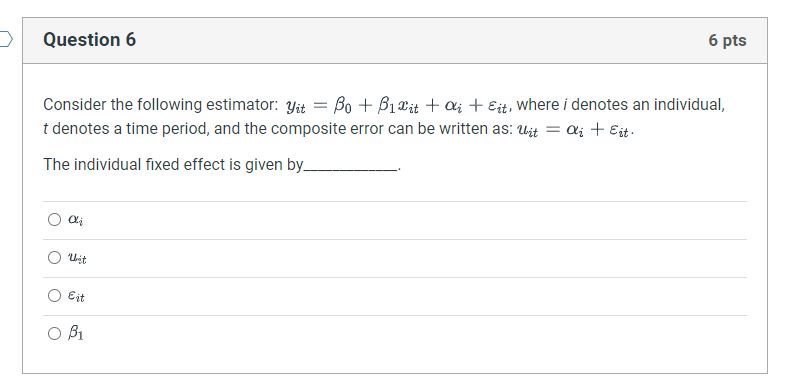
Task: Select the α_i radio button
Action: (54, 220)
